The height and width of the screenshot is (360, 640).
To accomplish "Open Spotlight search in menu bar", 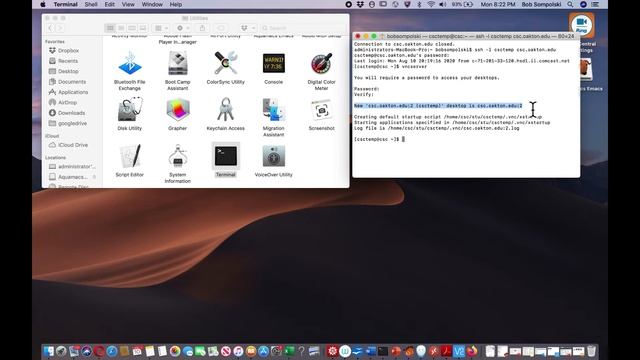I will tap(570, 4).
